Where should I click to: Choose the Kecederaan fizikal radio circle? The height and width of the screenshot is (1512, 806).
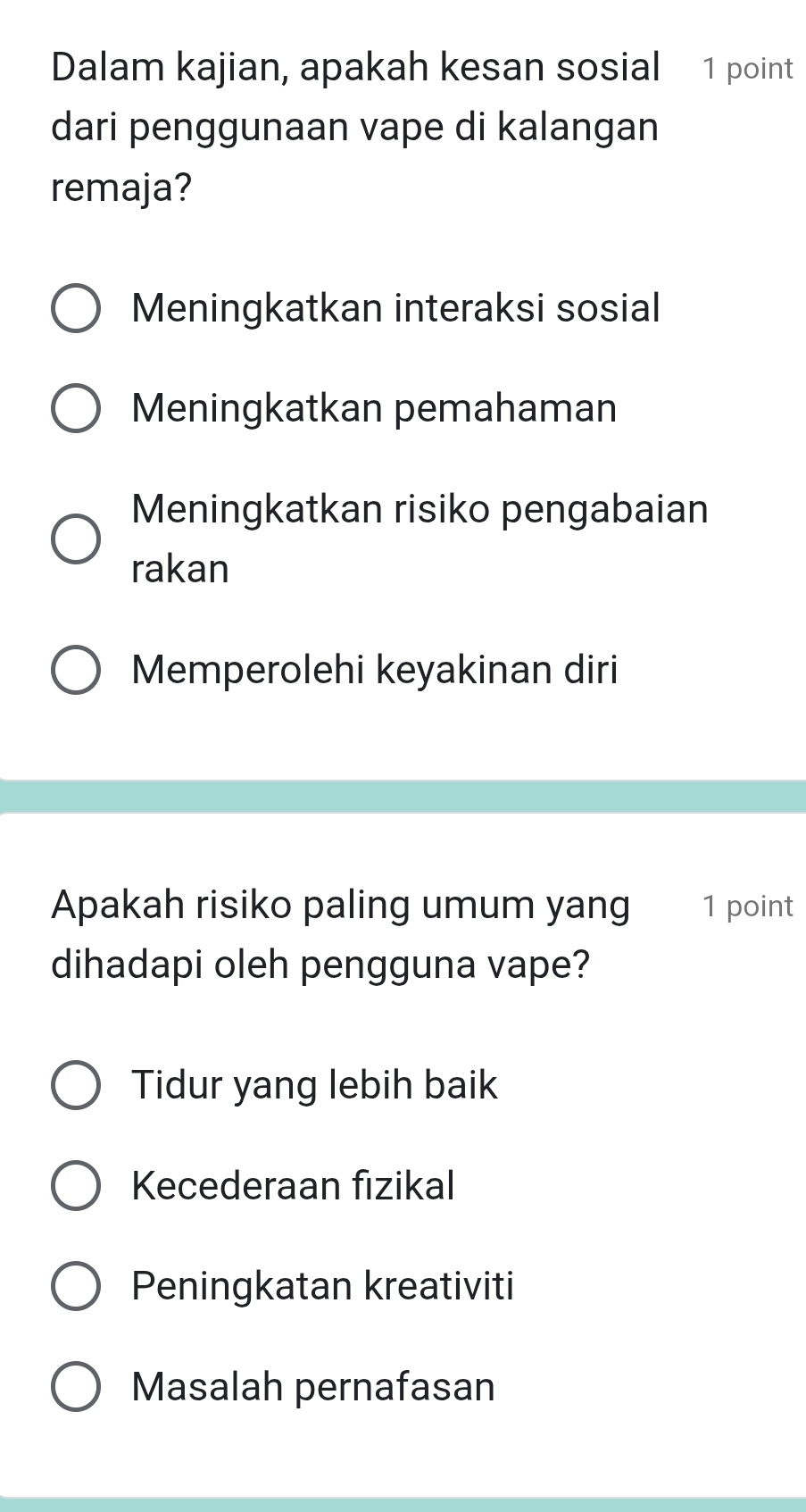[76, 1187]
